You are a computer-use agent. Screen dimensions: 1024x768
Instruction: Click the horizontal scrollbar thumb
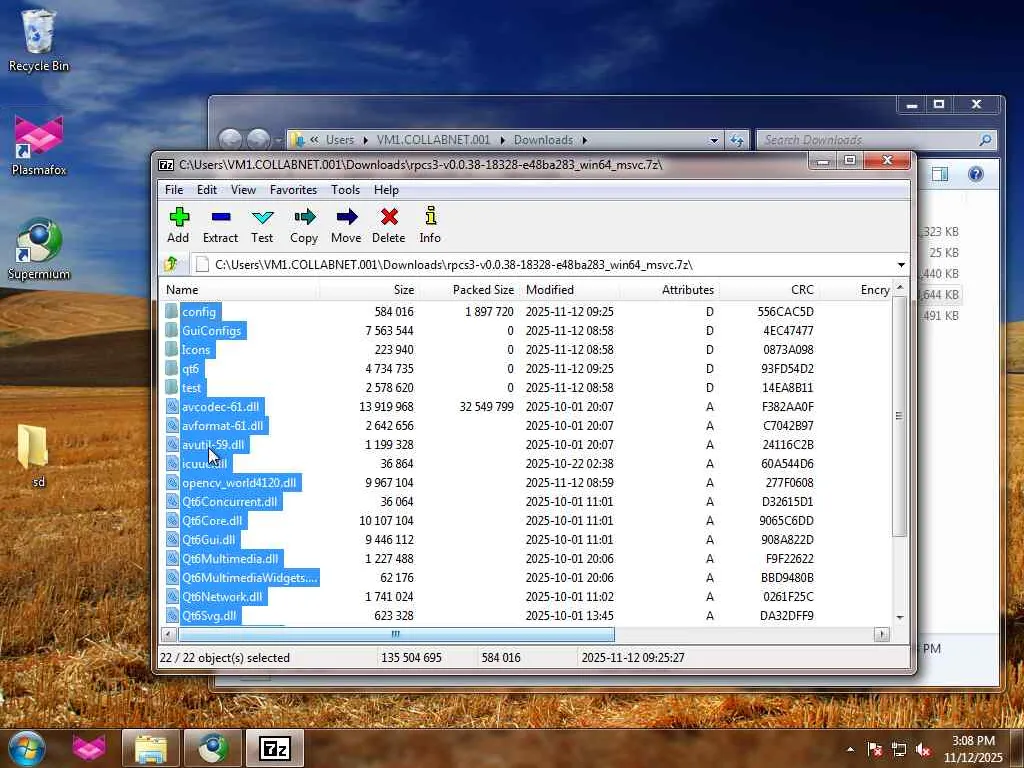396,633
